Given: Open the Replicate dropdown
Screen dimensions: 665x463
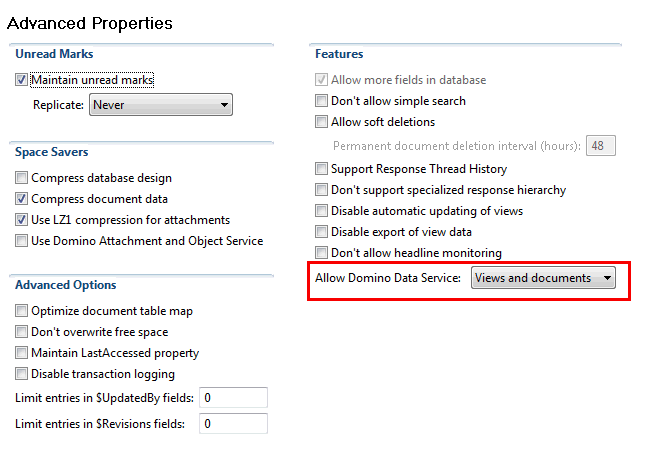Looking at the screenshot, I should (x=160, y=104).
